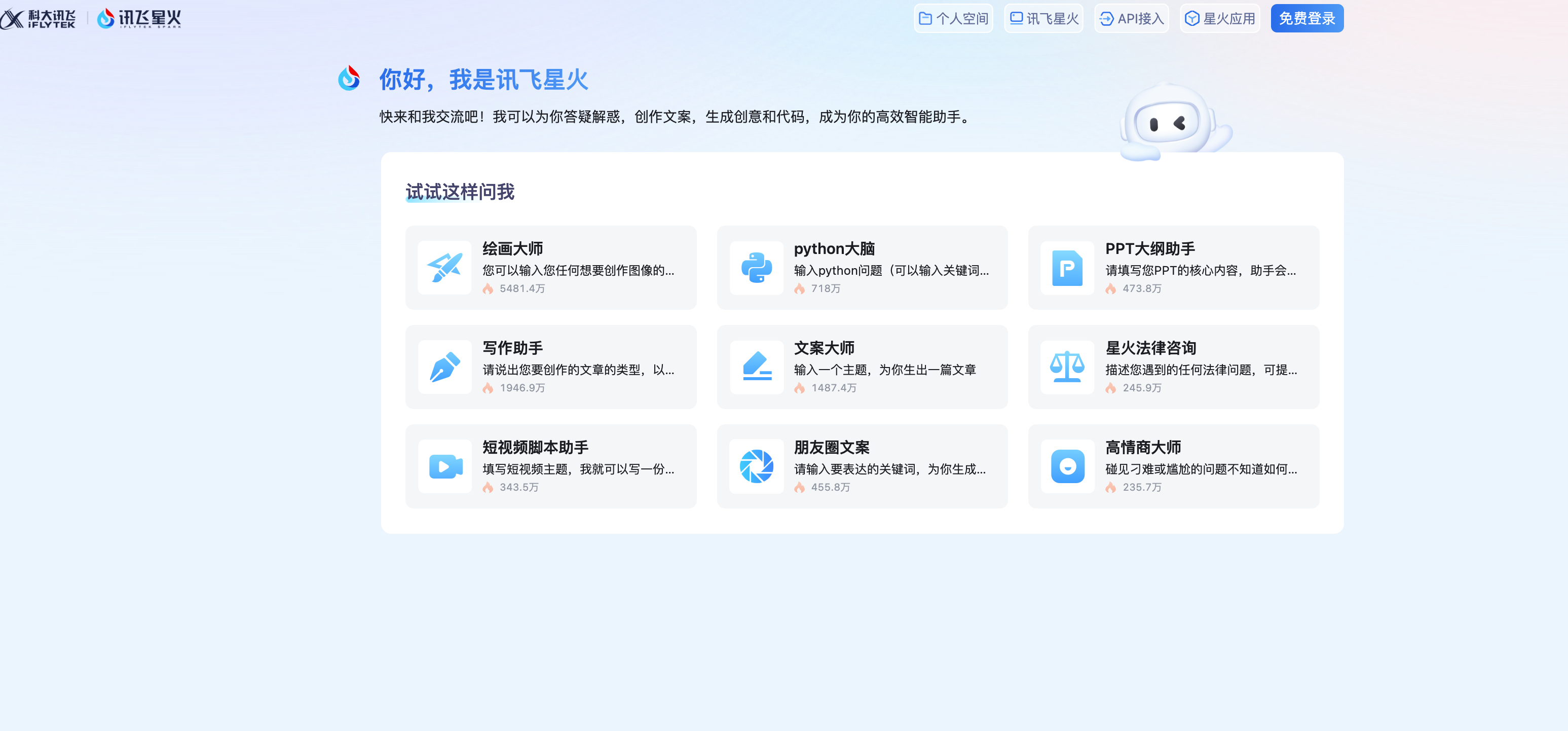Click the flame icon next to 455.8万

[x=799, y=487]
